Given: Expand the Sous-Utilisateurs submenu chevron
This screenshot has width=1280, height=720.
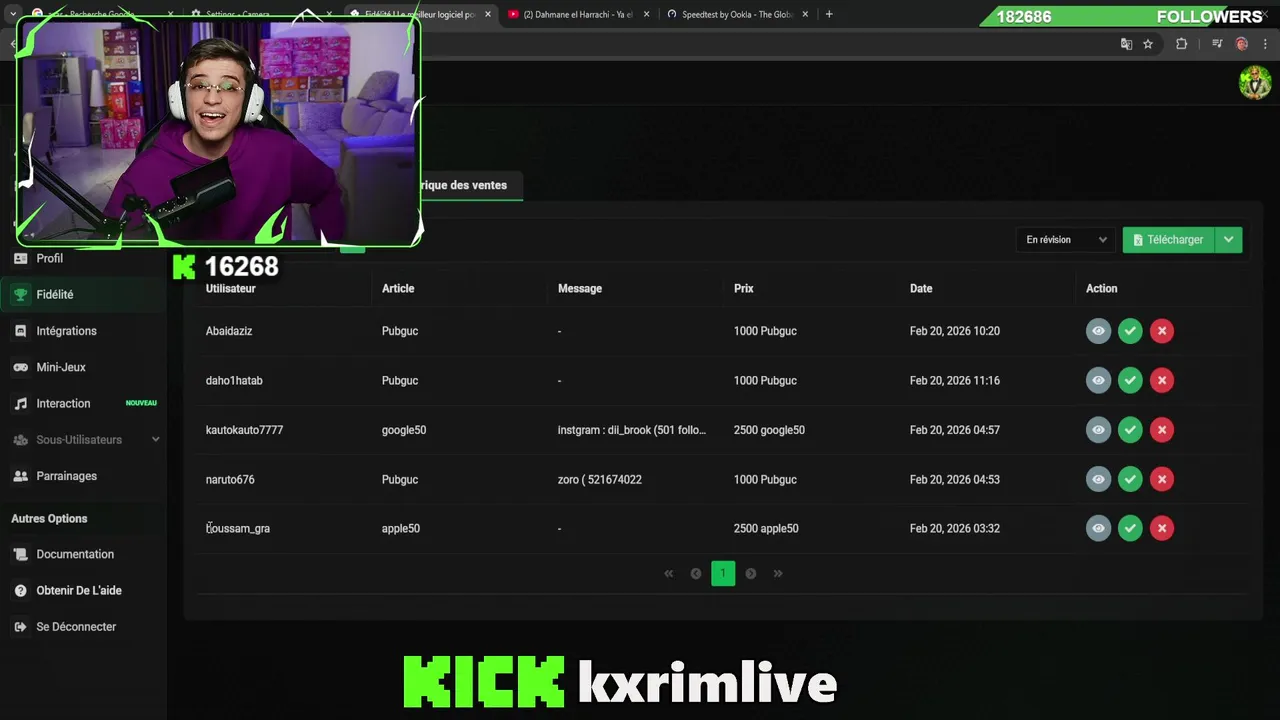Looking at the screenshot, I should 155,440.
